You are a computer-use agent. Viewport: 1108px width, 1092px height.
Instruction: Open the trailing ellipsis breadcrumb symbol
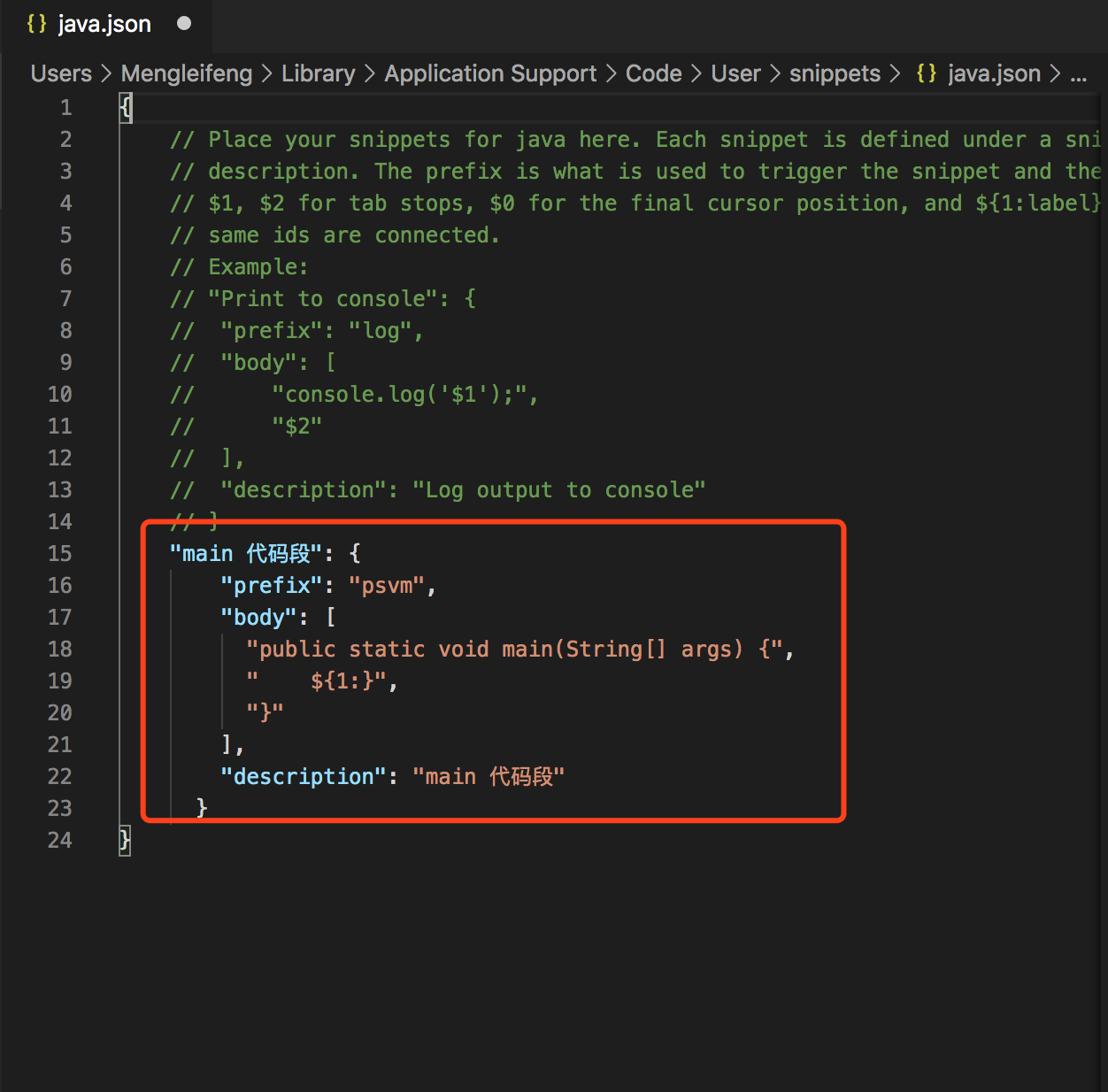[x=1078, y=76]
